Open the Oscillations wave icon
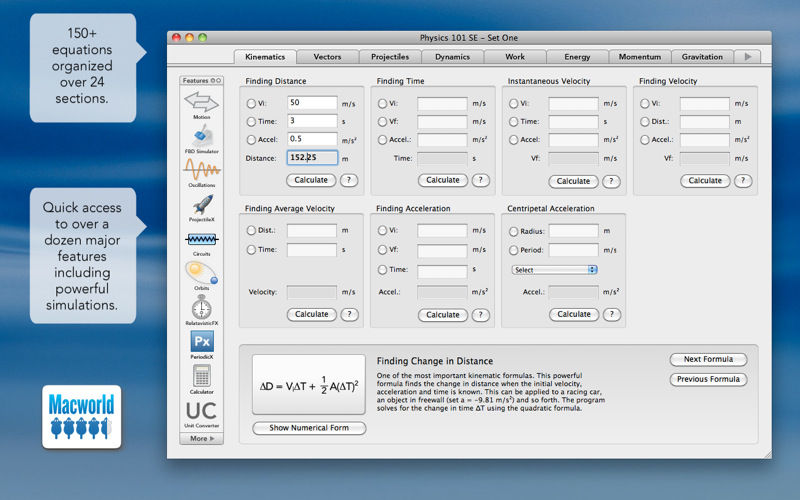Viewport: 800px width, 500px height. pos(202,169)
